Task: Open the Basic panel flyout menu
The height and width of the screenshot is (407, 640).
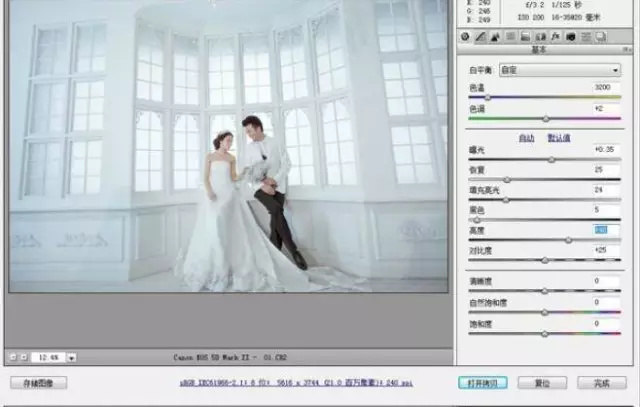Action: [627, 49]
